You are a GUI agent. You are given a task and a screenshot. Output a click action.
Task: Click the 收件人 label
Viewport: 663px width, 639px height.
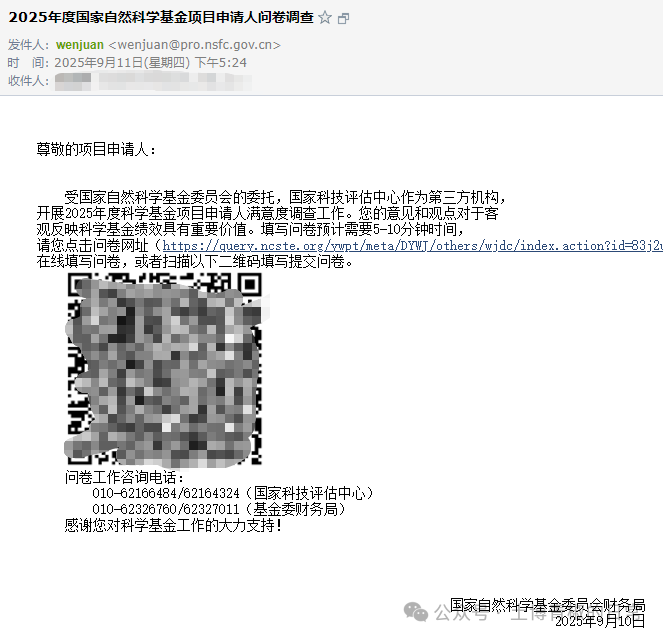click(x=28, y=80)
